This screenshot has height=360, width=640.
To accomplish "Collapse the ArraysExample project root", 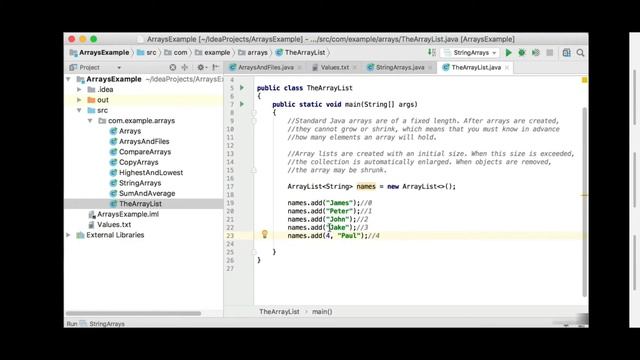I will coord(69,79).
